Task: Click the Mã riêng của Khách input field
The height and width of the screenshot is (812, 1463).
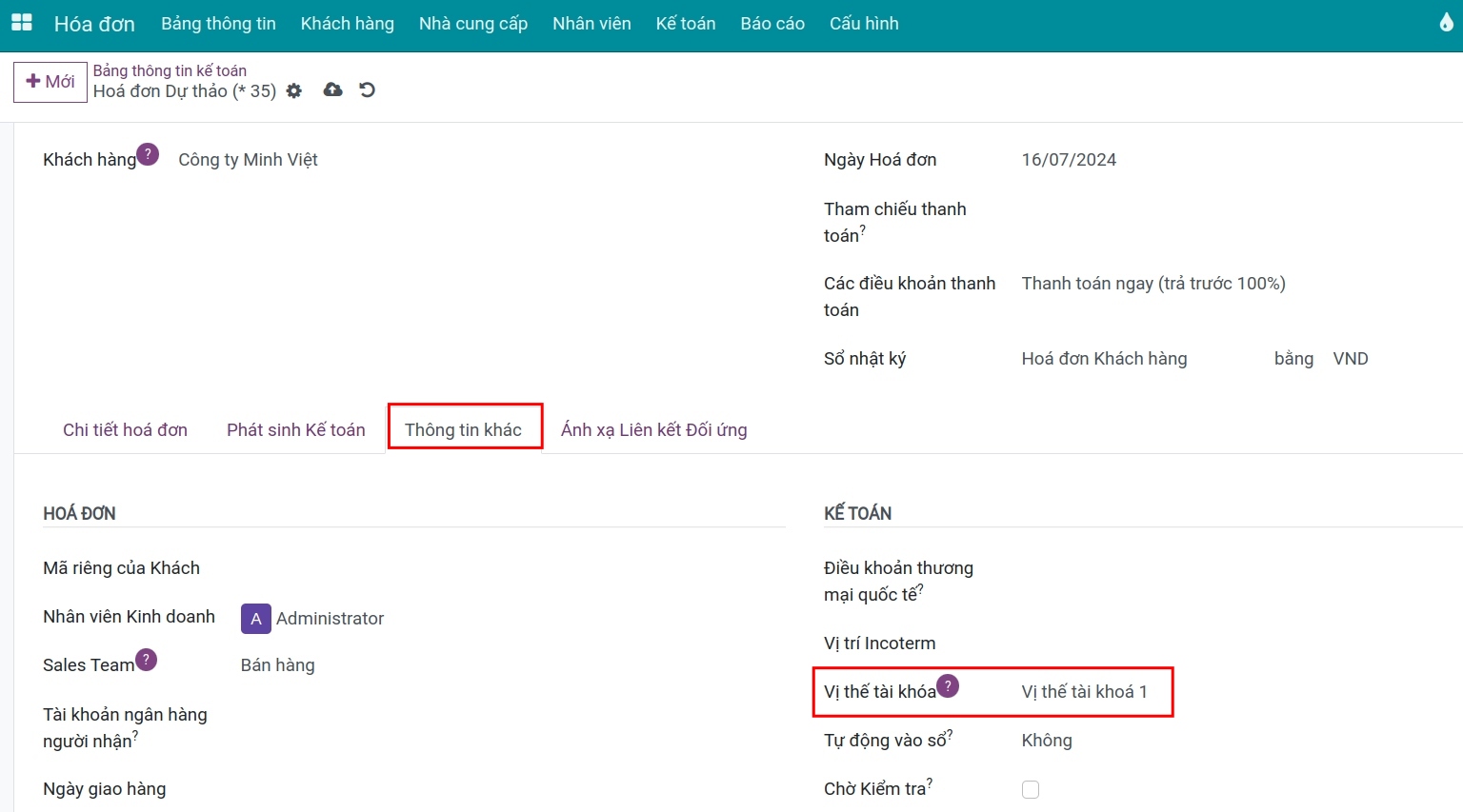Action: (512, 568)
